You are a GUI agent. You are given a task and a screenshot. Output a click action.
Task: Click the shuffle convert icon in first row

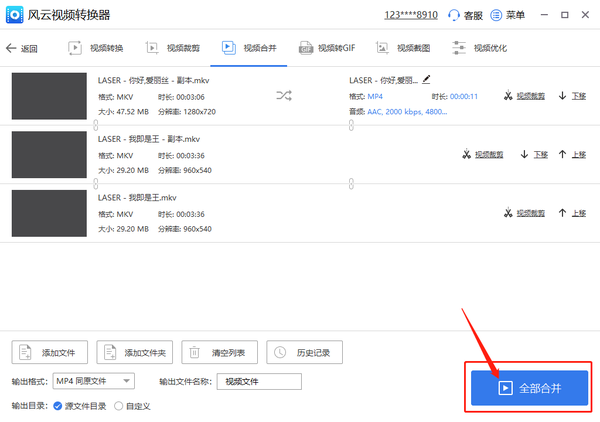(x=284, y=95)
